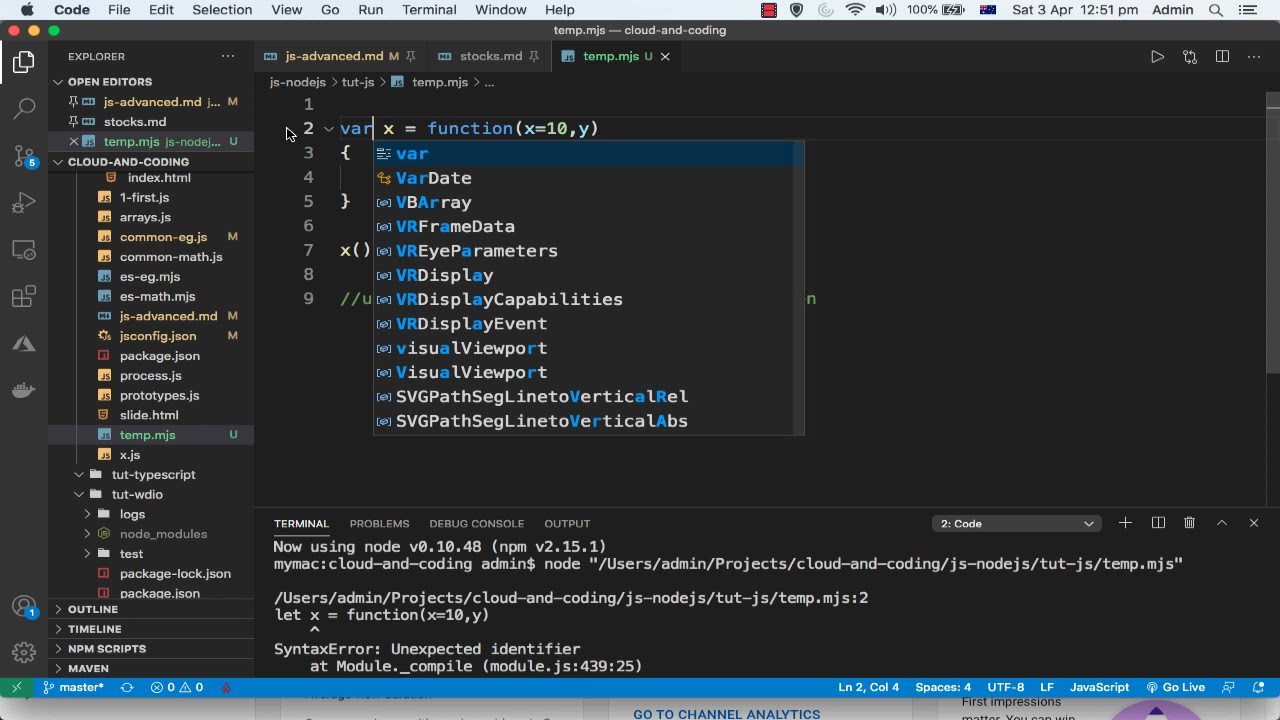Open the Azure view in activity bar

[24, 344]
